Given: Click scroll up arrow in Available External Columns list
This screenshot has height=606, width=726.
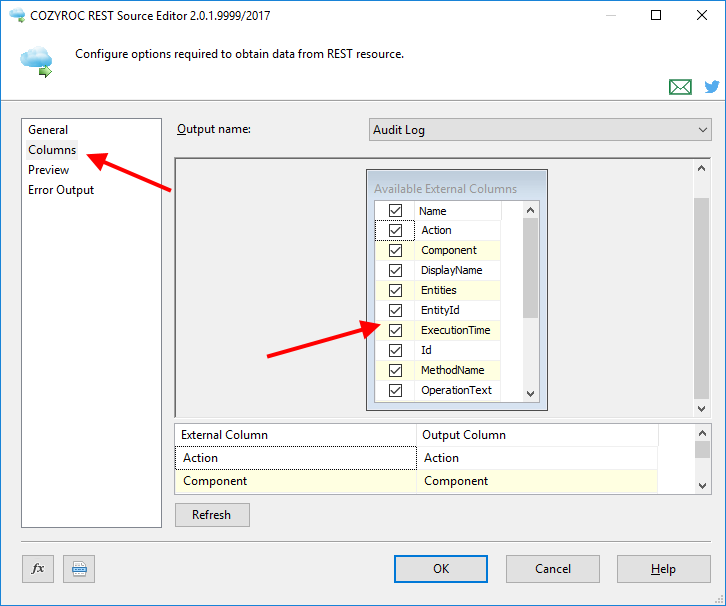Looking at the screenshot, I should (531, 210).
